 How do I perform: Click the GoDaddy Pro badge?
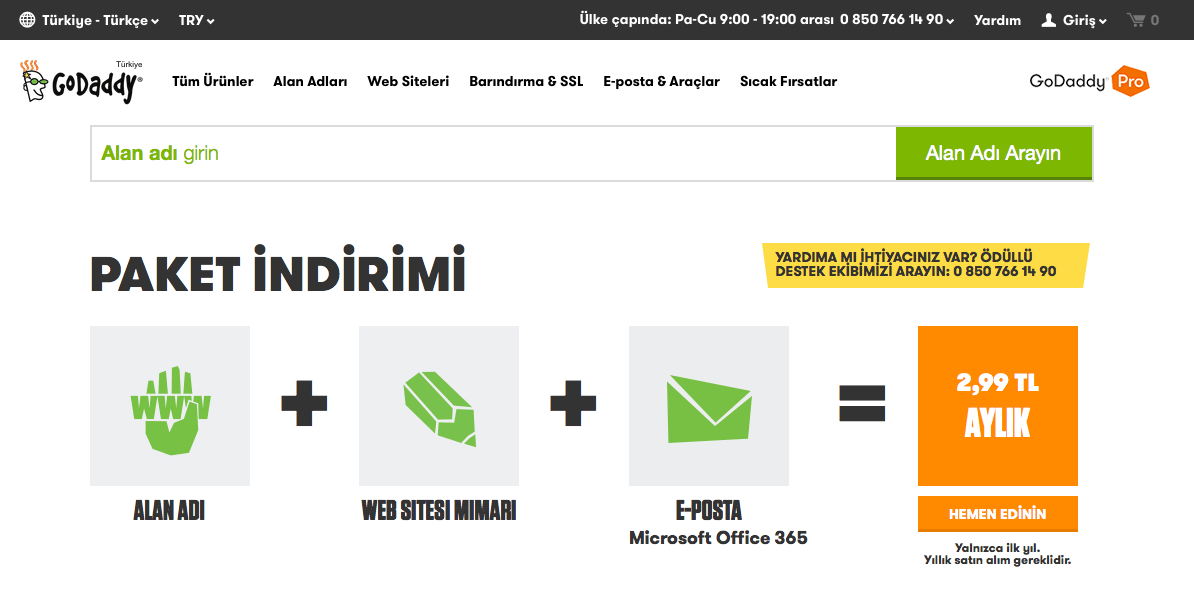(1090, 81)
